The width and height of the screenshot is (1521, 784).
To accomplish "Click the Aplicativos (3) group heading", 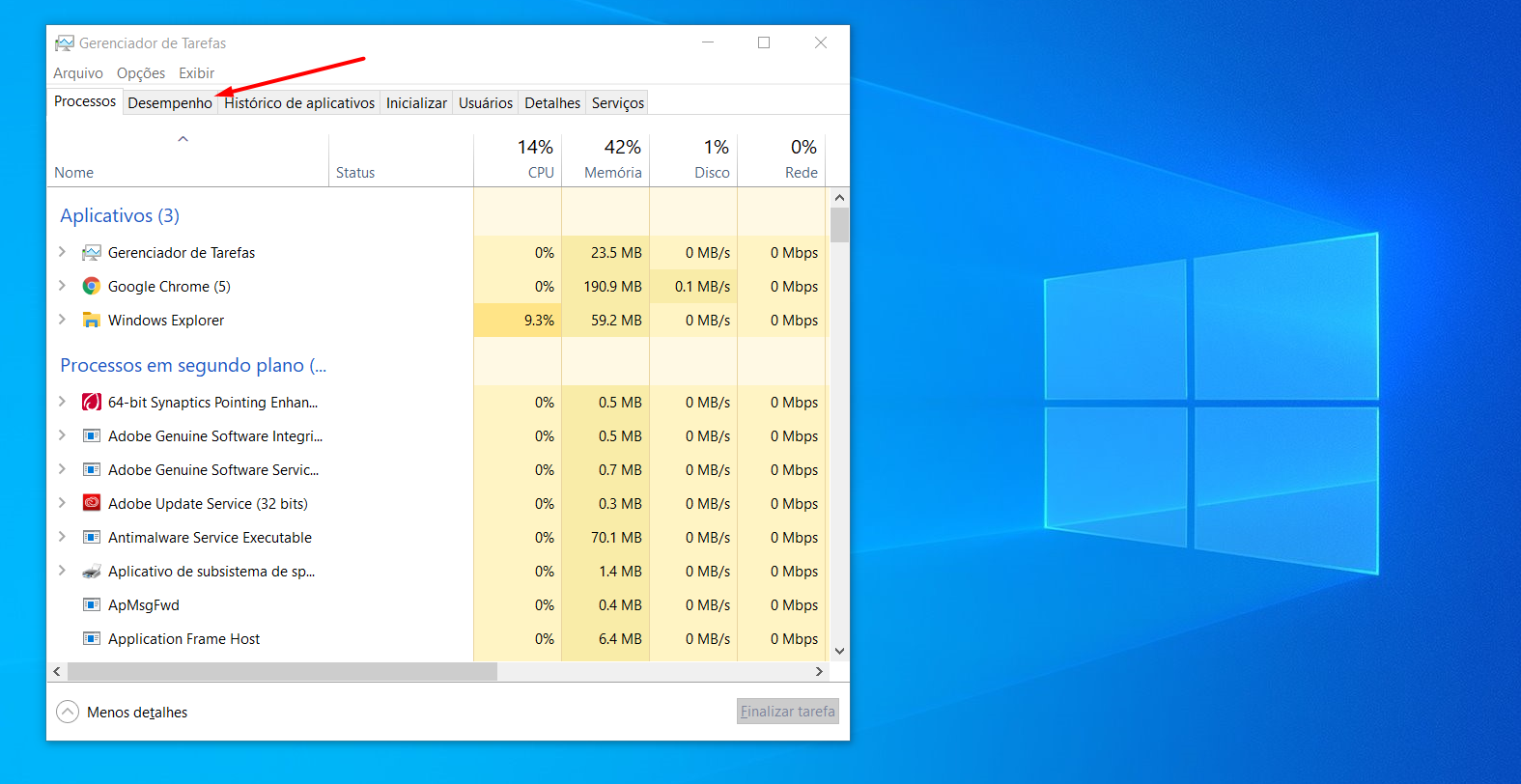I will click(x=120, y=215).
